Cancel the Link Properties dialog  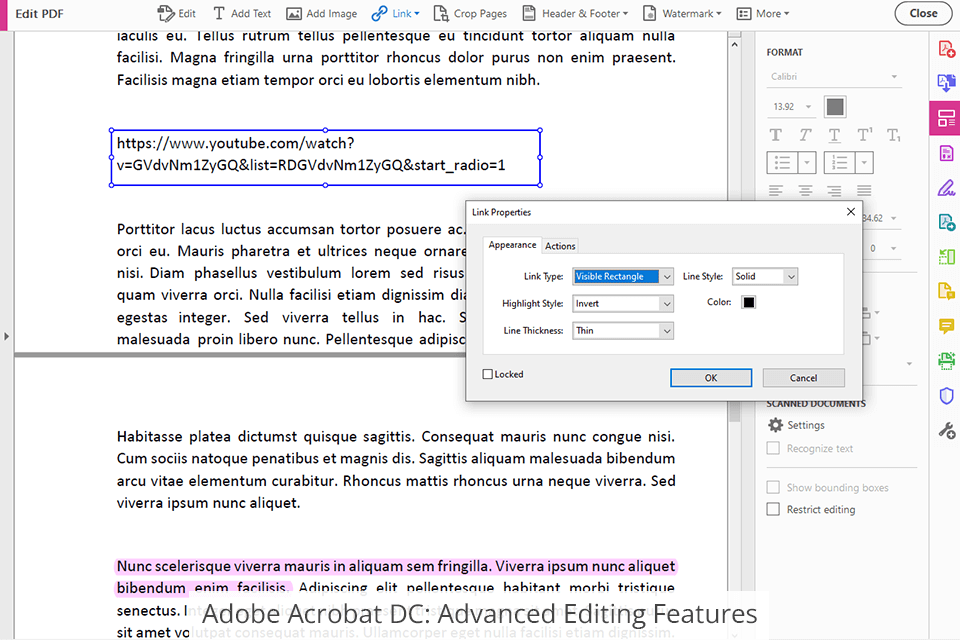click(x=803, y=378)
